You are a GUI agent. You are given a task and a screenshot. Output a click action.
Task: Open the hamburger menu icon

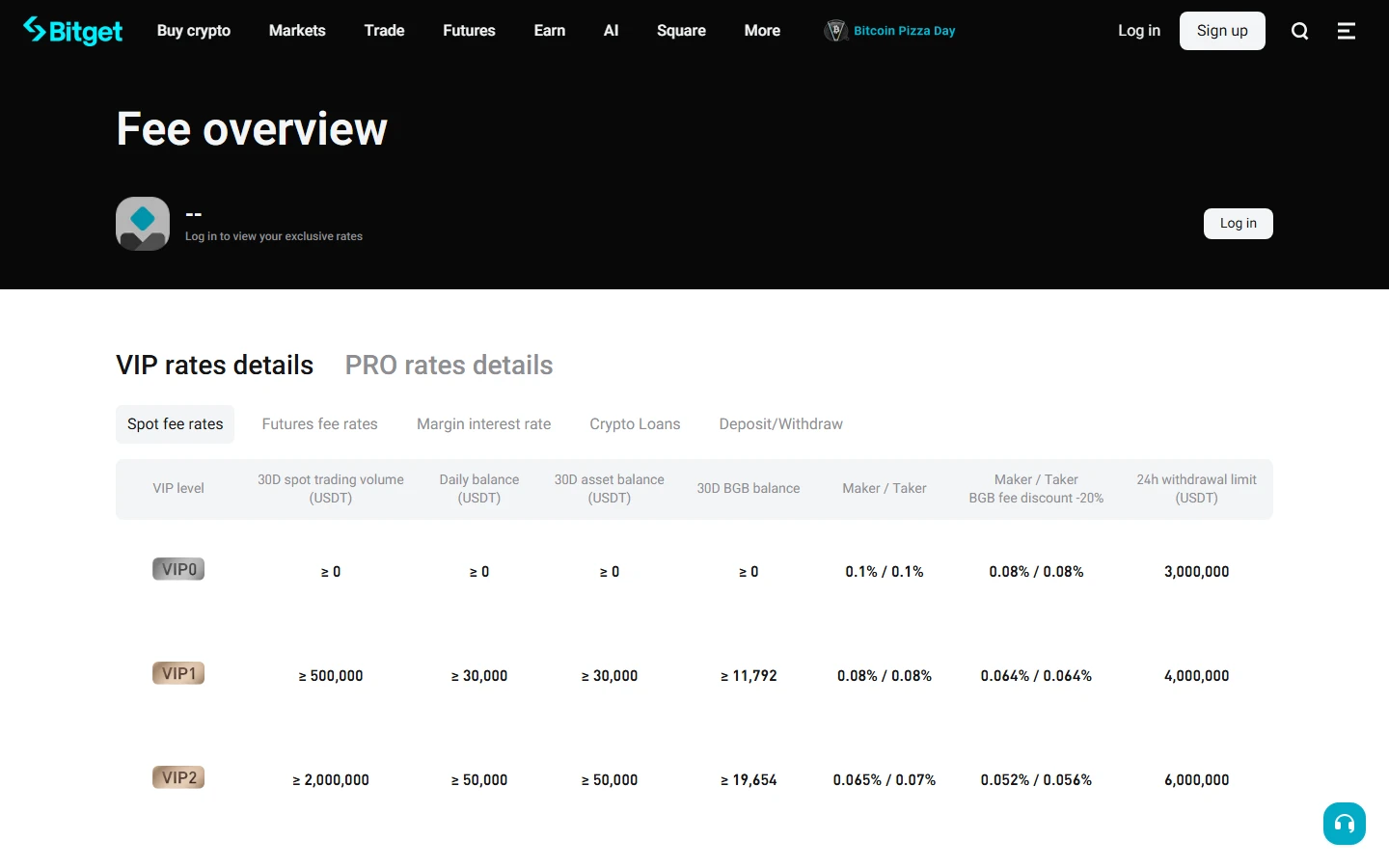(x=1347, y=31)
